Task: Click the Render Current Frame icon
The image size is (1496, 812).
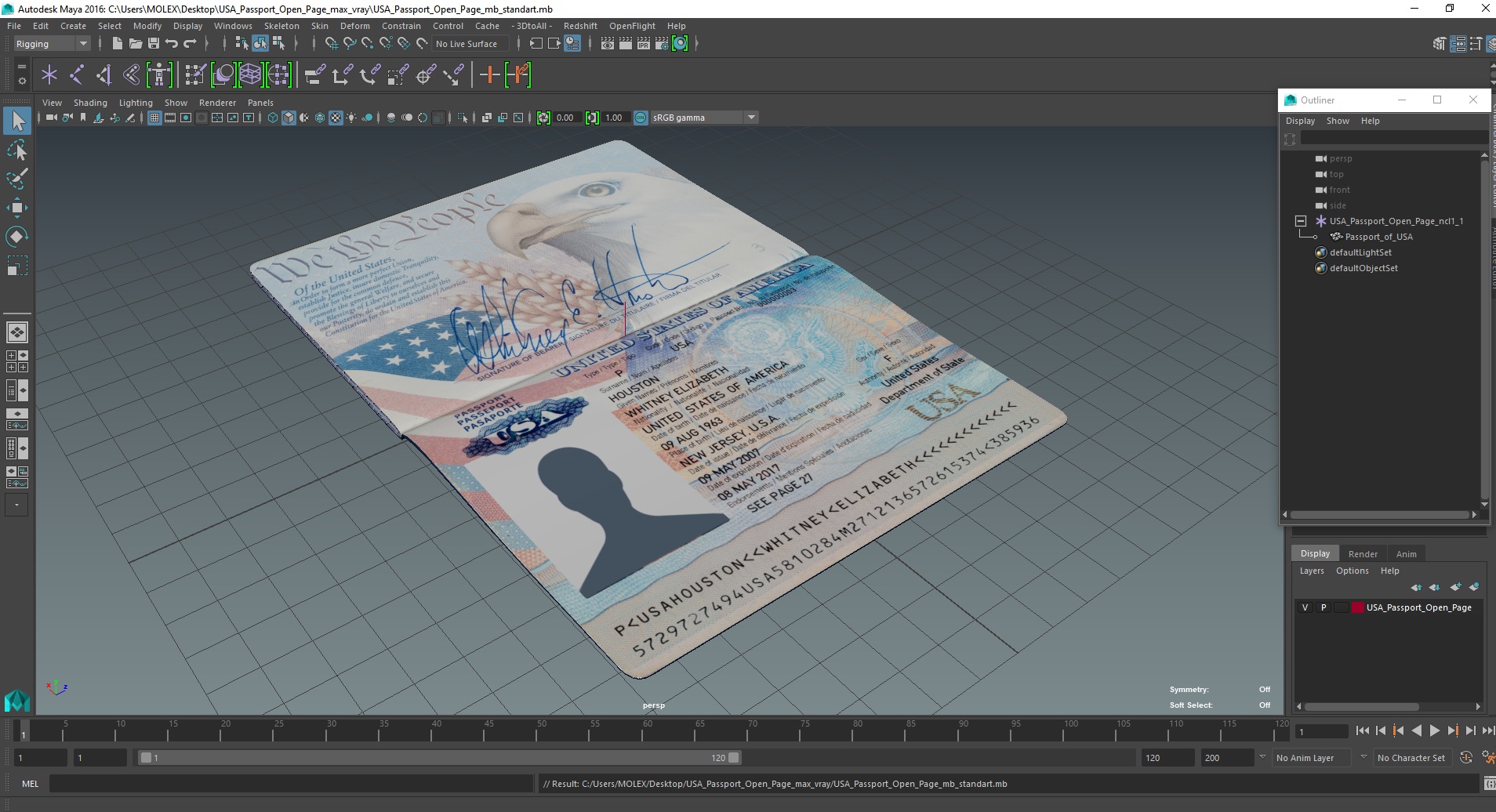Action: (x=626, y=44)
